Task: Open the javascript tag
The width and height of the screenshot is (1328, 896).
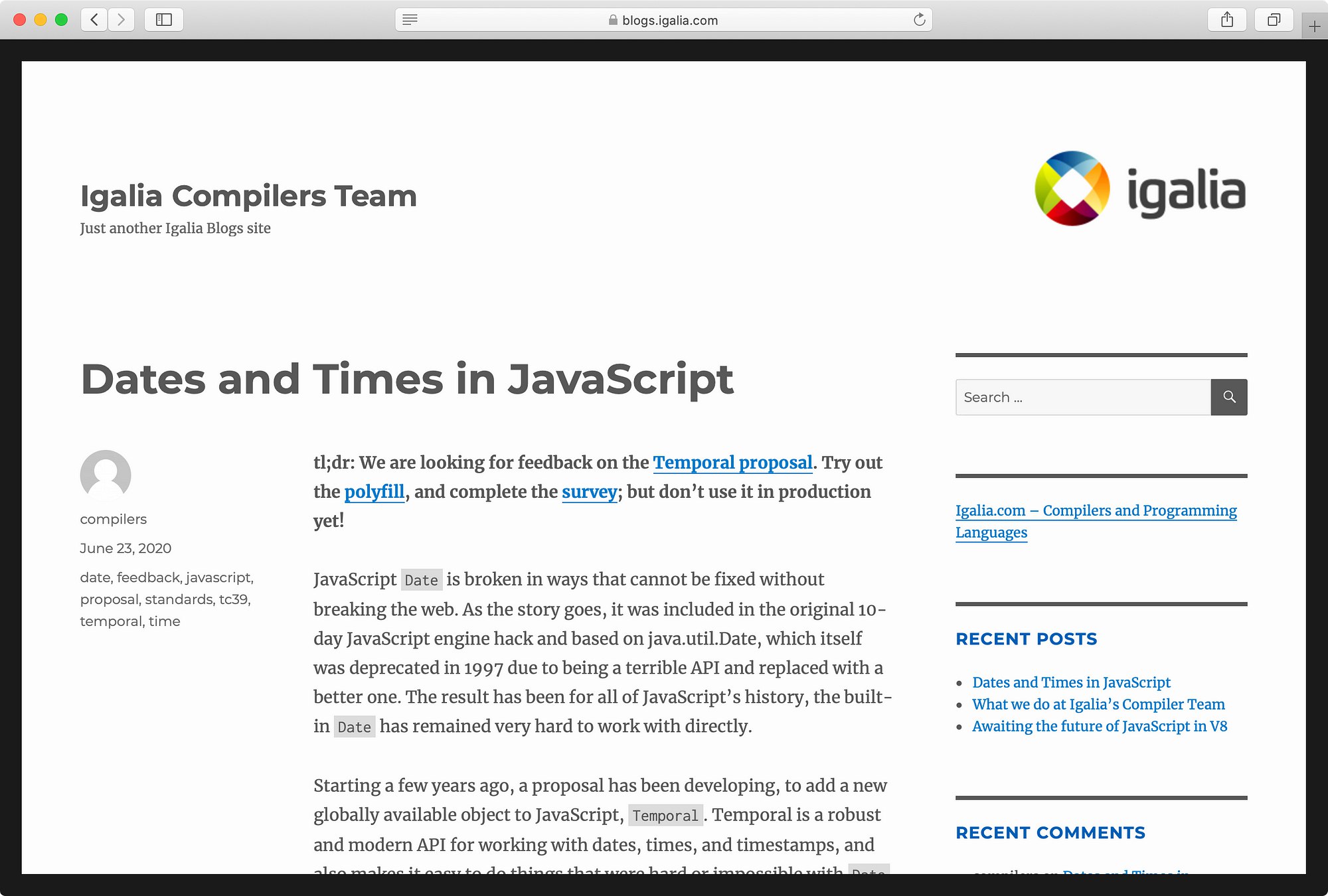Action: click(x=218, y=577)
